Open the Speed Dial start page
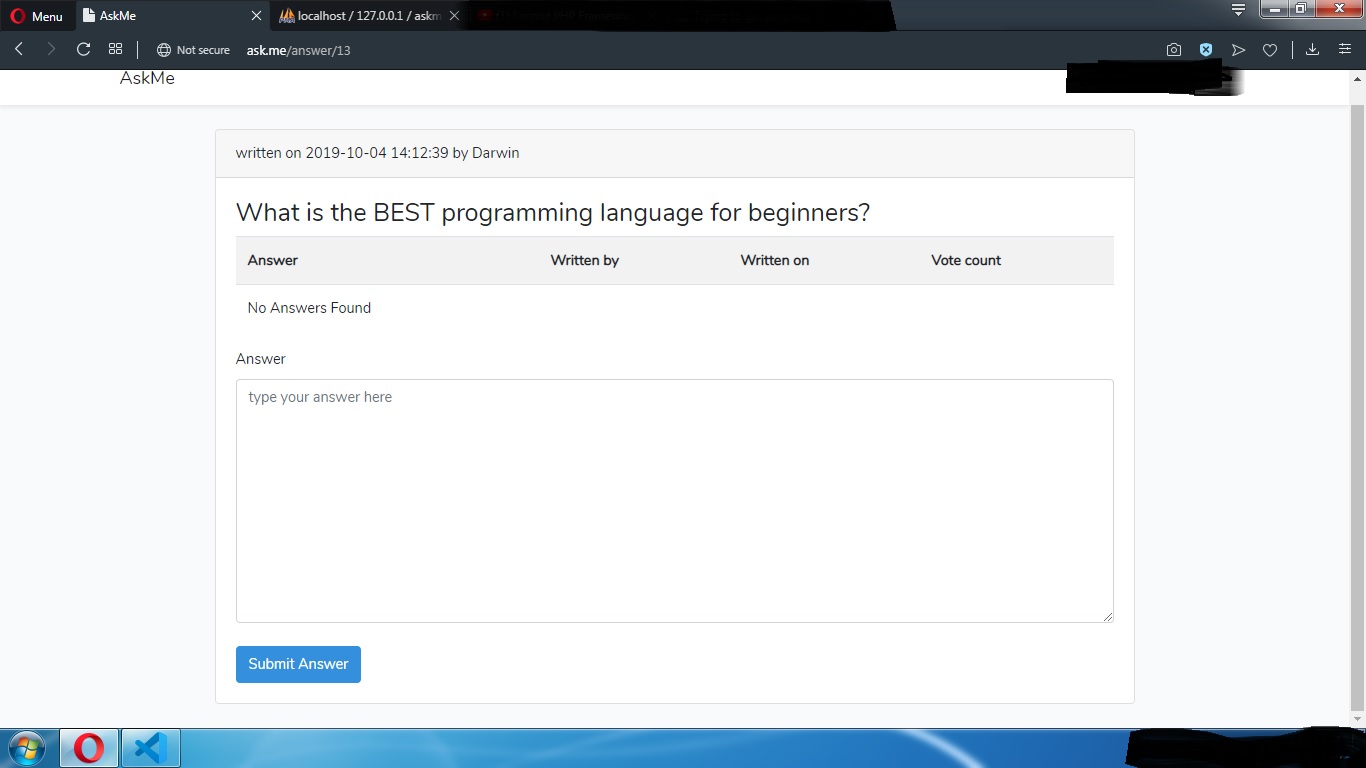Viewport: 1366px width, 768px height. pyautogui.click(x=116, y=49)
